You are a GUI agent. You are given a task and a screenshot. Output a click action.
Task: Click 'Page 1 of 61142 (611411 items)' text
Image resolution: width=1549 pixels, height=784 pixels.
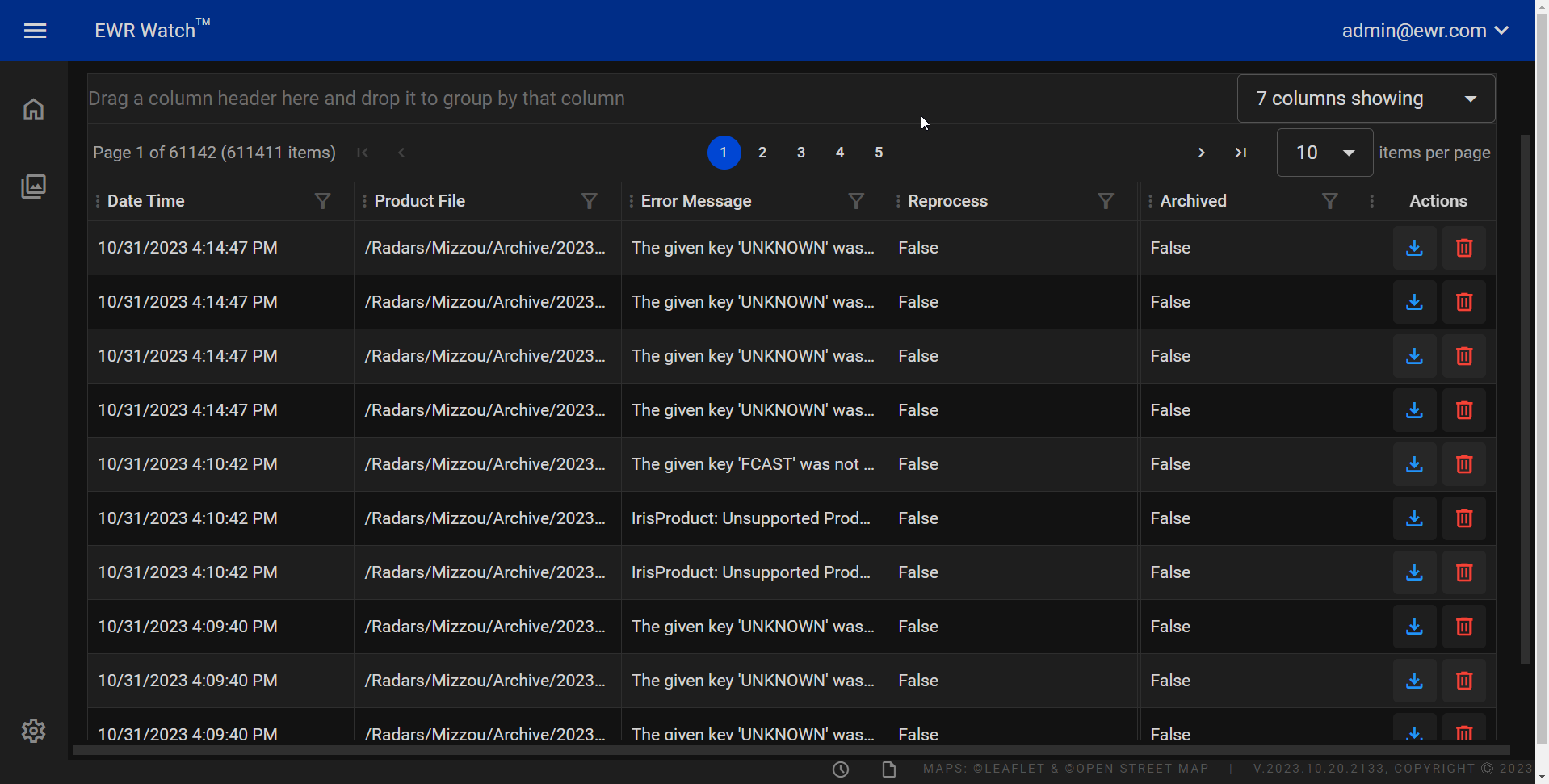point(214,153)
